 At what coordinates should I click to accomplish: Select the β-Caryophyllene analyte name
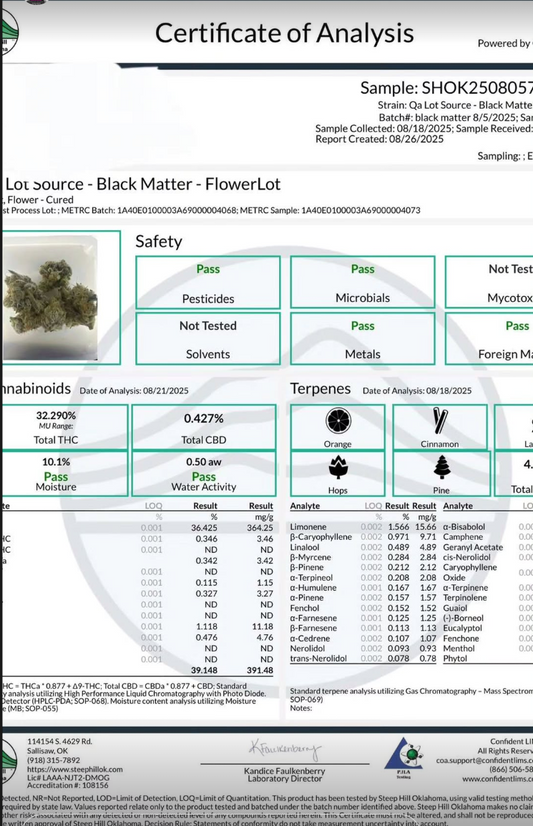click(x=321, y=537)
